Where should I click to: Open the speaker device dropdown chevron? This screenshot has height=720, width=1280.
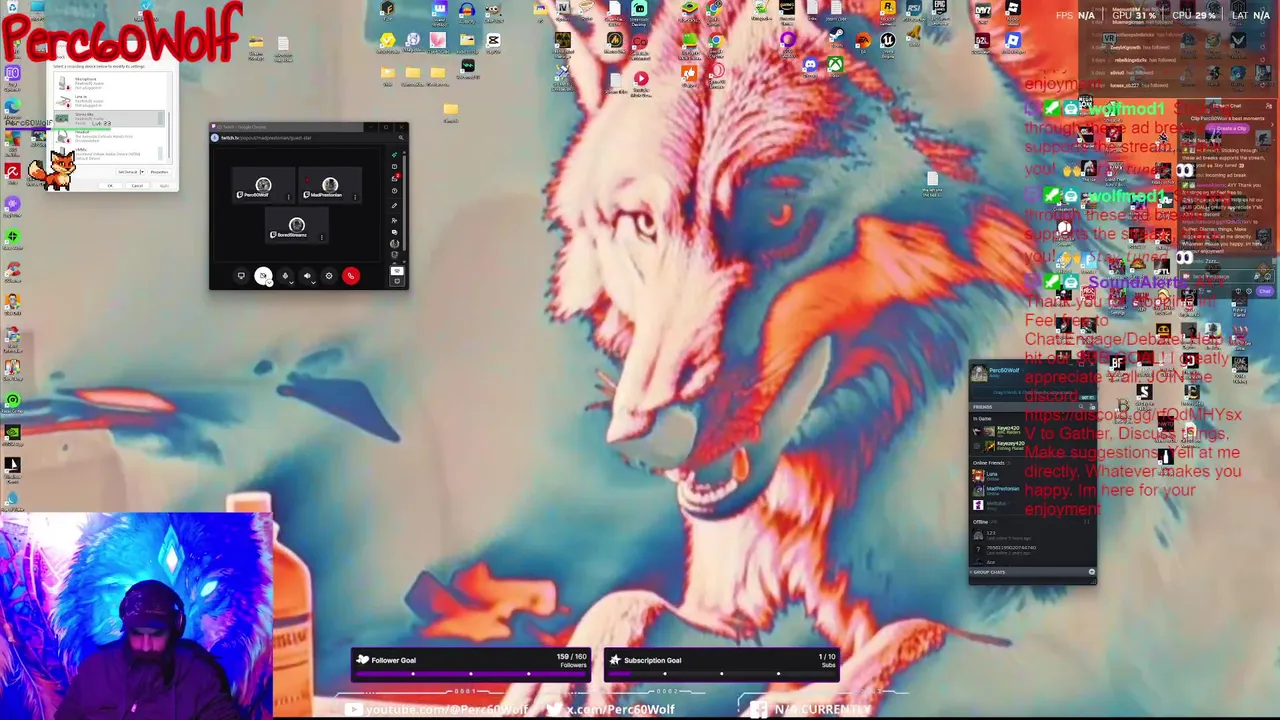pos(313,283)
